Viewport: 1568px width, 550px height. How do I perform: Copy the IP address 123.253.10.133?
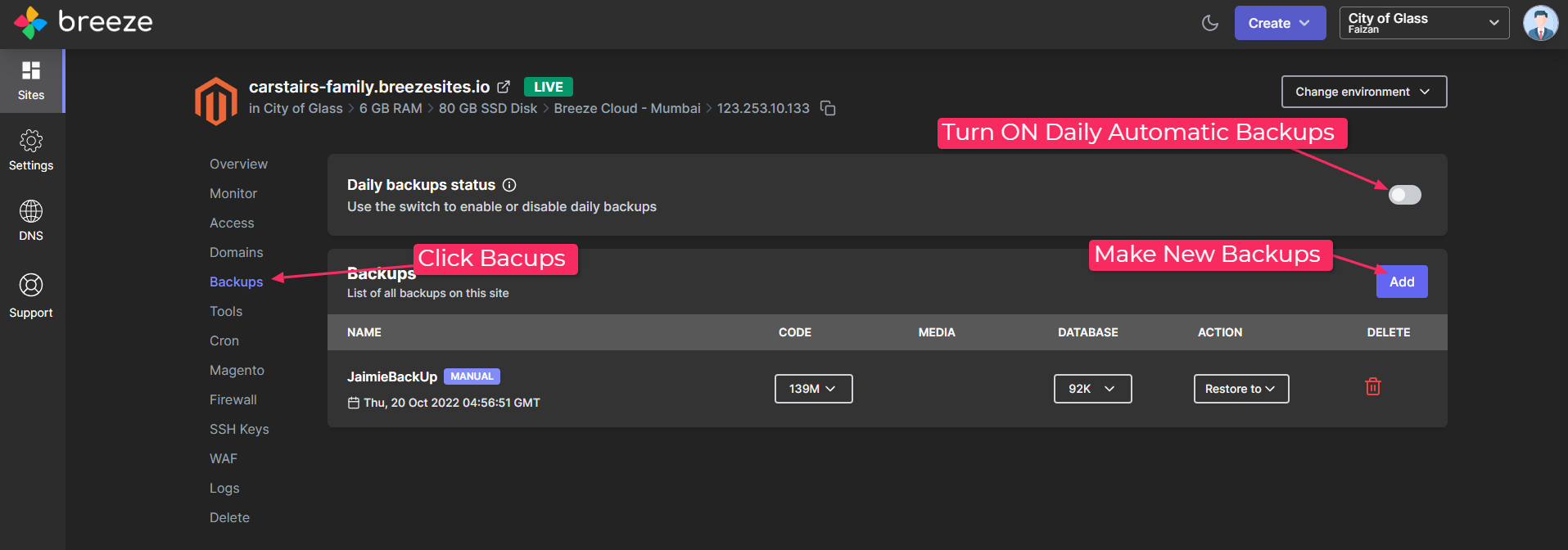click(829, 108)
